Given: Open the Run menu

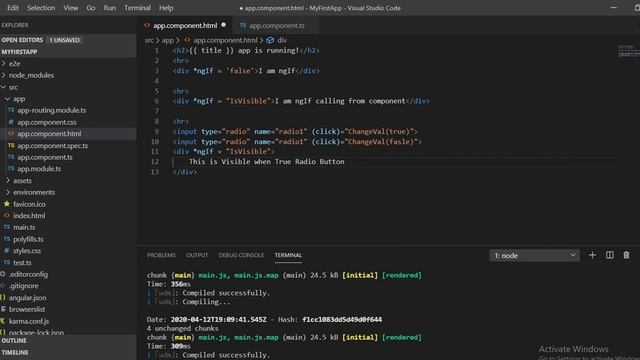Looking at the screenshot, I should coord(109,8).
